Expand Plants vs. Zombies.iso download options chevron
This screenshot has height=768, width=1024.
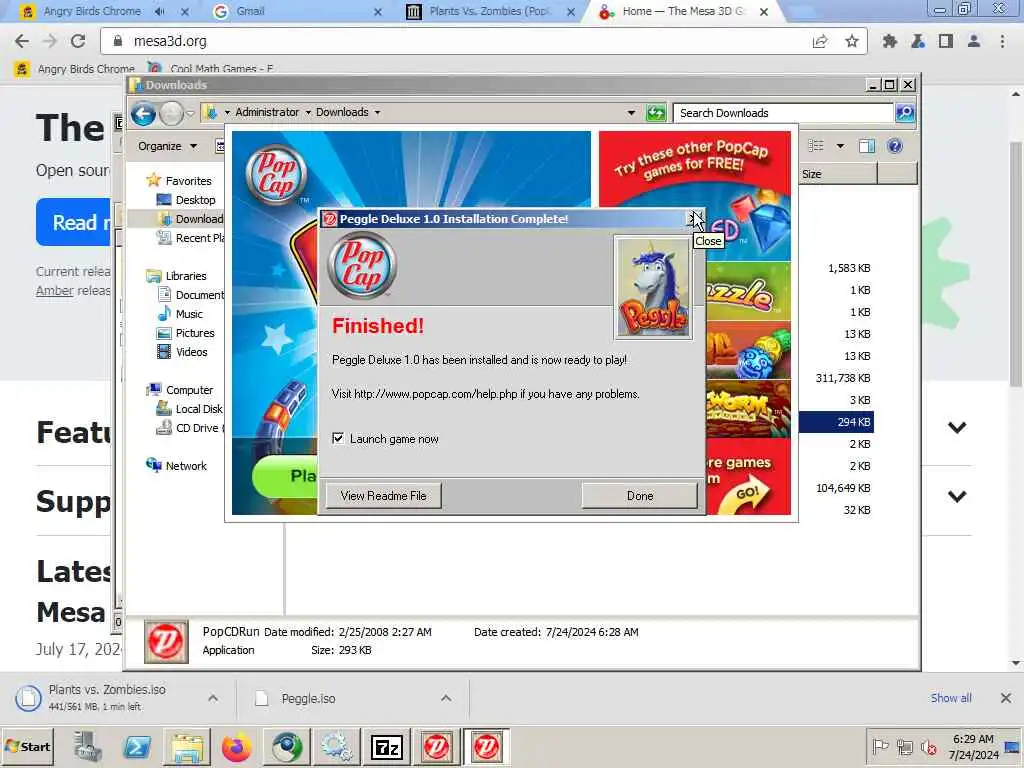213,698
